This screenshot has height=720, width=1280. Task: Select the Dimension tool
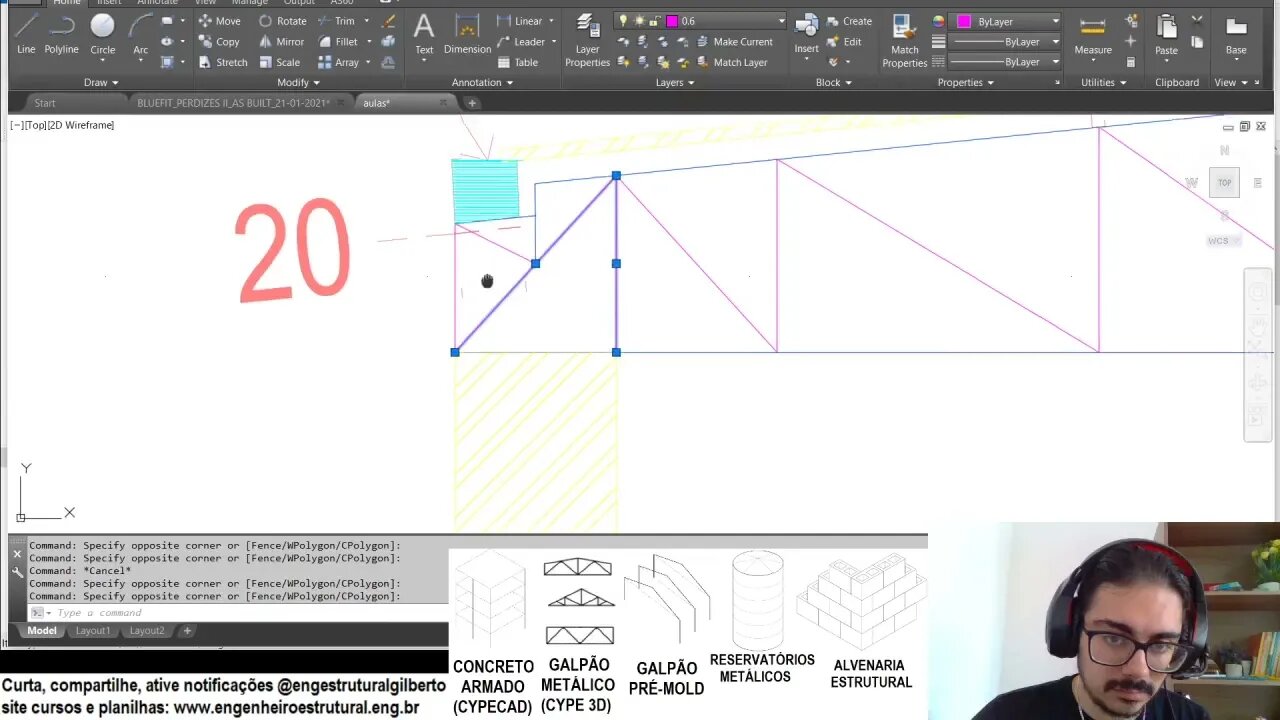click(x=467, y=34)
